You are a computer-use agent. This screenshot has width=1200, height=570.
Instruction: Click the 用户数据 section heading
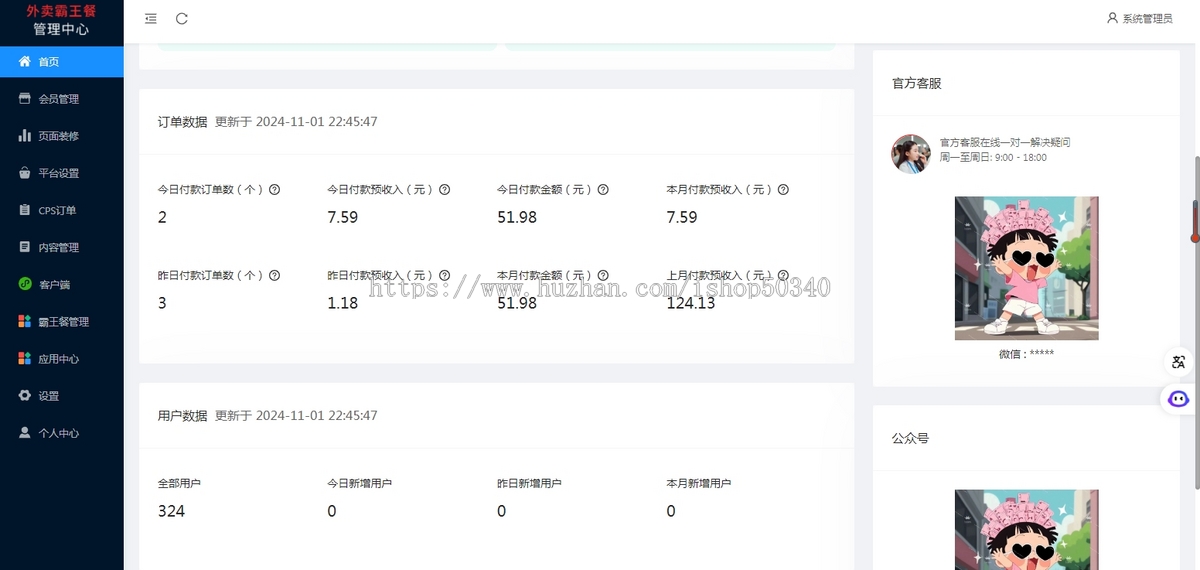(183, 415)
